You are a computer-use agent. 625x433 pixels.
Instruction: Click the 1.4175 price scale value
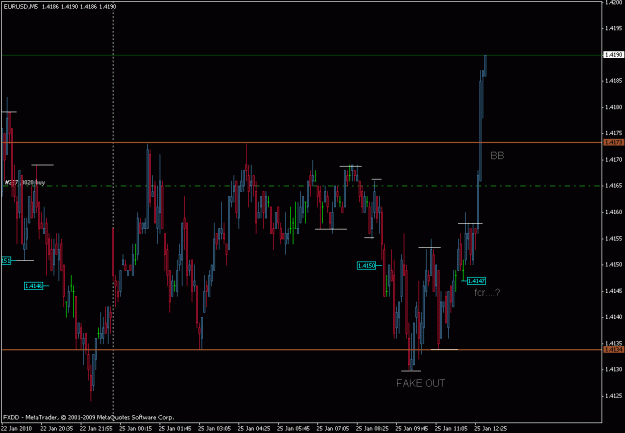point(613,134)
